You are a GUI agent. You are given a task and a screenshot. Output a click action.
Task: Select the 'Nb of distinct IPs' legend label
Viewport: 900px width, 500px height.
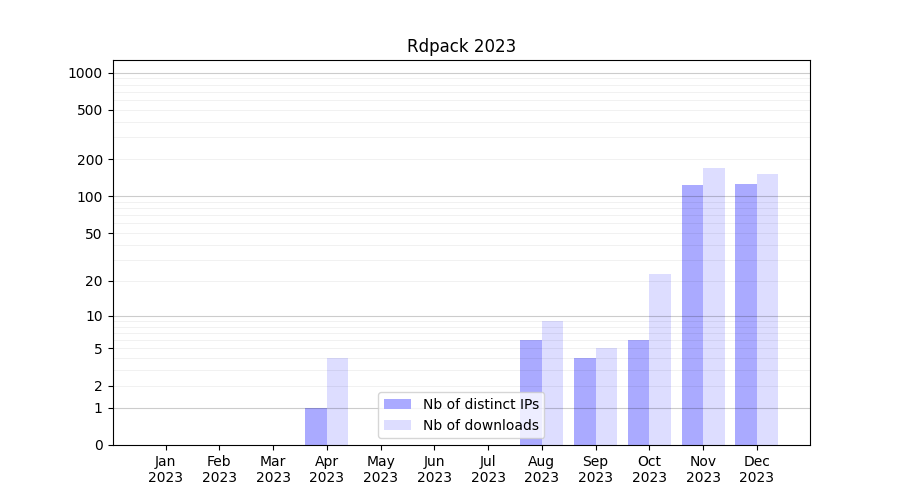[x=480, y=404]
